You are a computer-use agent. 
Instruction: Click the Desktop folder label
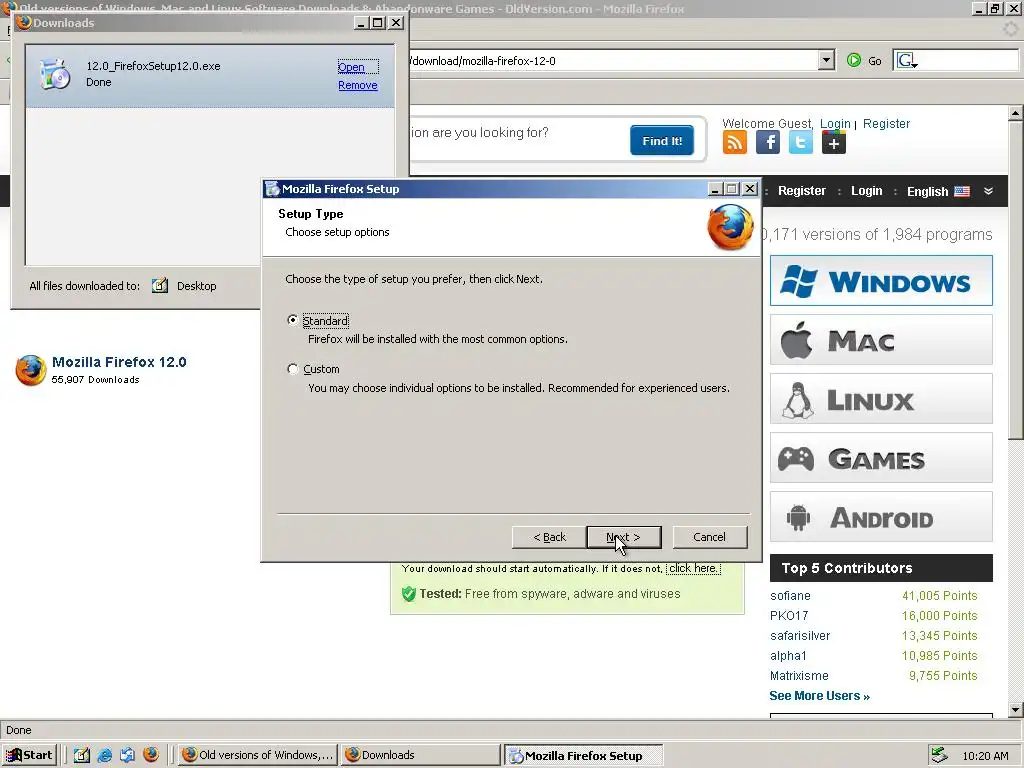click(x=197, y=286)
